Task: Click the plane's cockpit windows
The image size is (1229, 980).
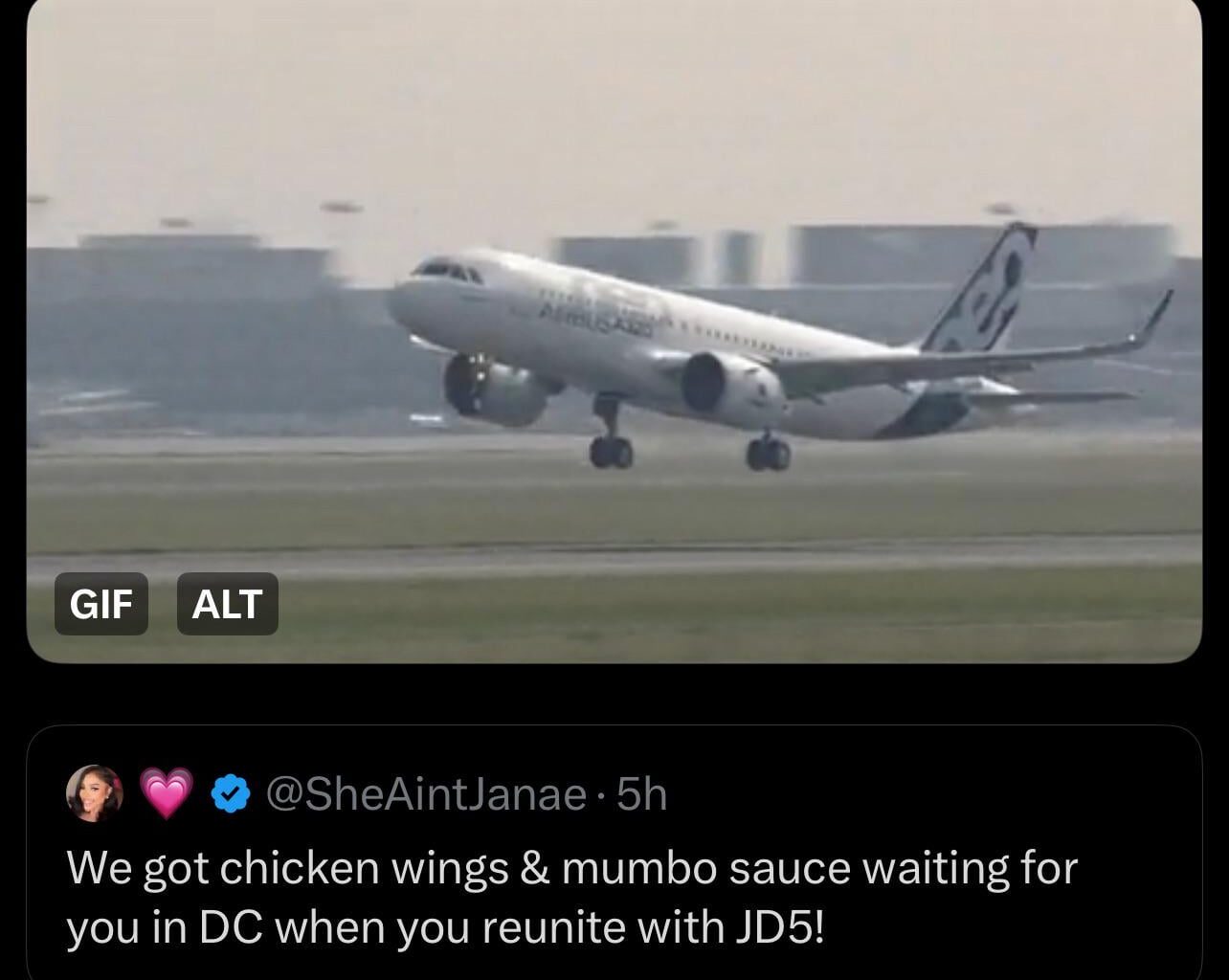Action: point(447,271)
